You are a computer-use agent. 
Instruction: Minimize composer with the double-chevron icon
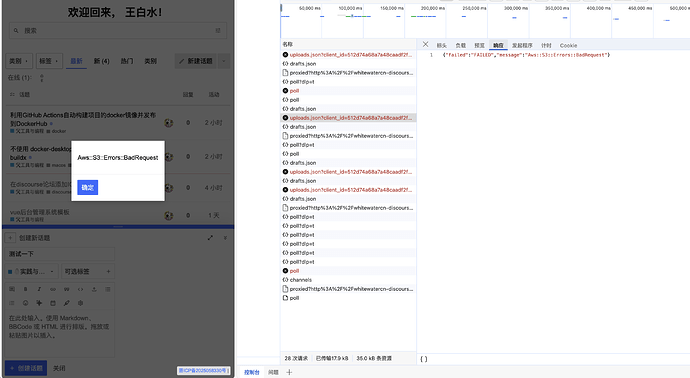[225, 238]
